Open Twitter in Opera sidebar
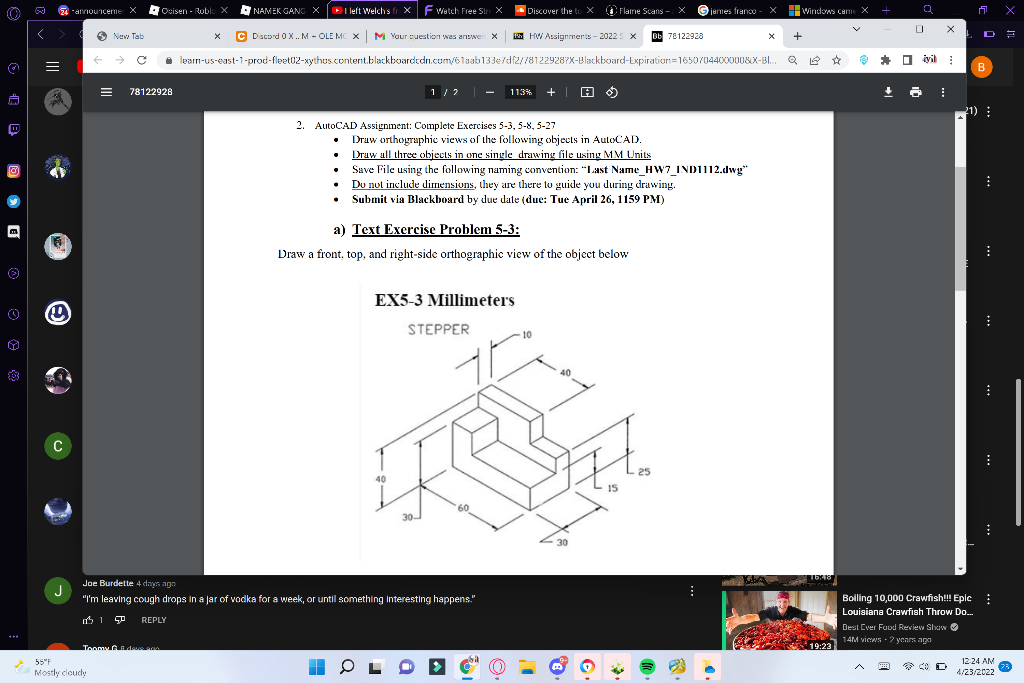The width and height of the screenshot is (1024, 683). [x=14, y=201]
